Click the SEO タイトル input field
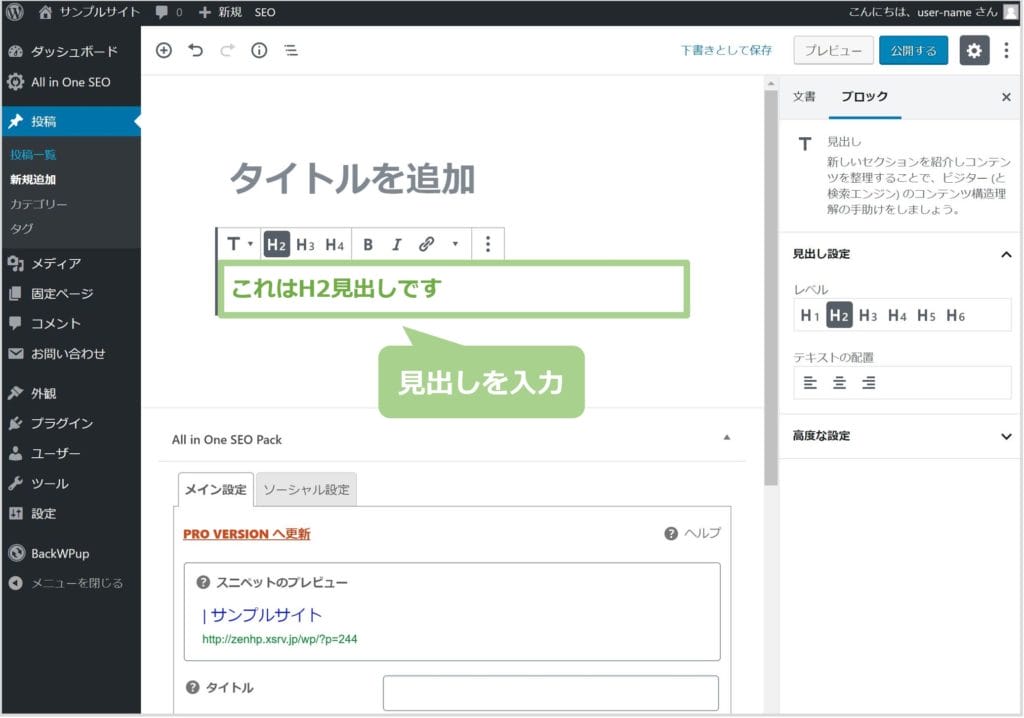 point(550,692)
